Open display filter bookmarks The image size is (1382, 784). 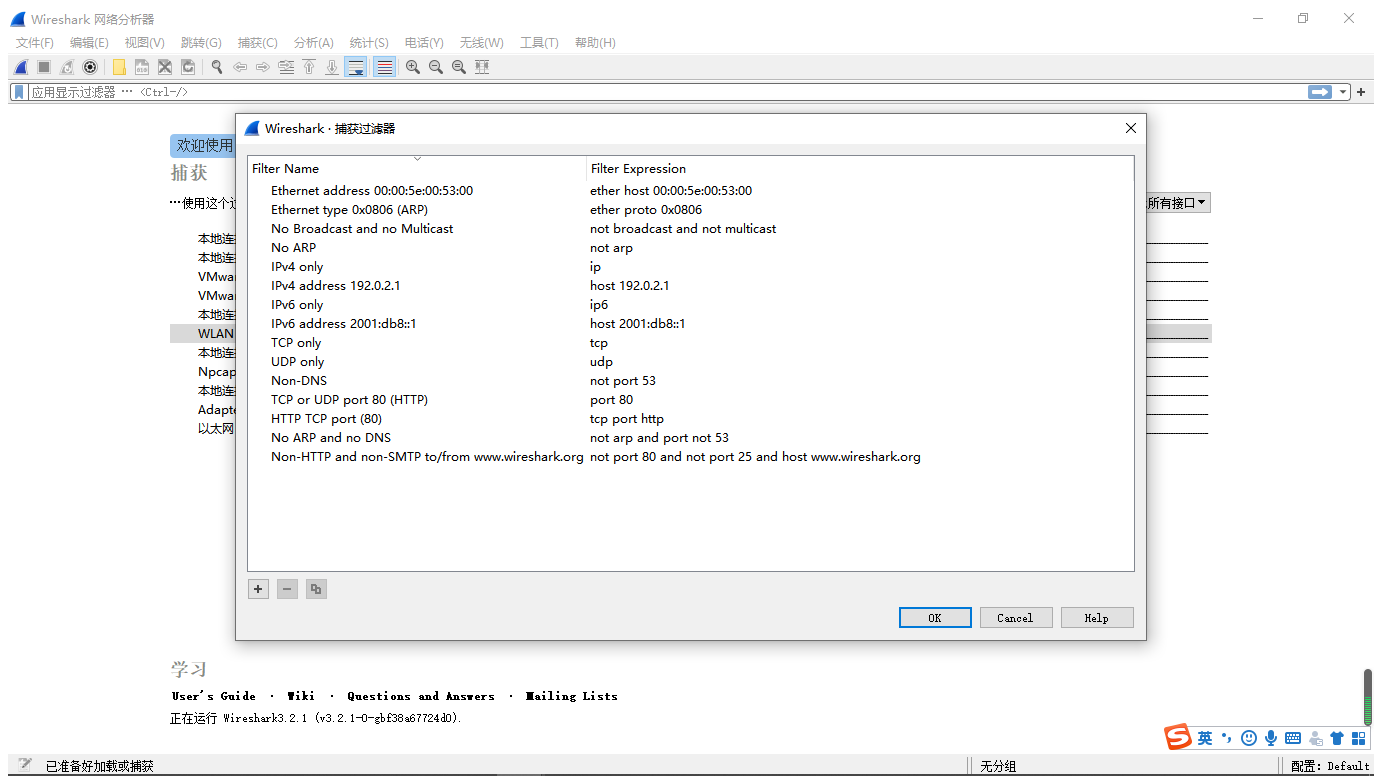pos(19,92)
